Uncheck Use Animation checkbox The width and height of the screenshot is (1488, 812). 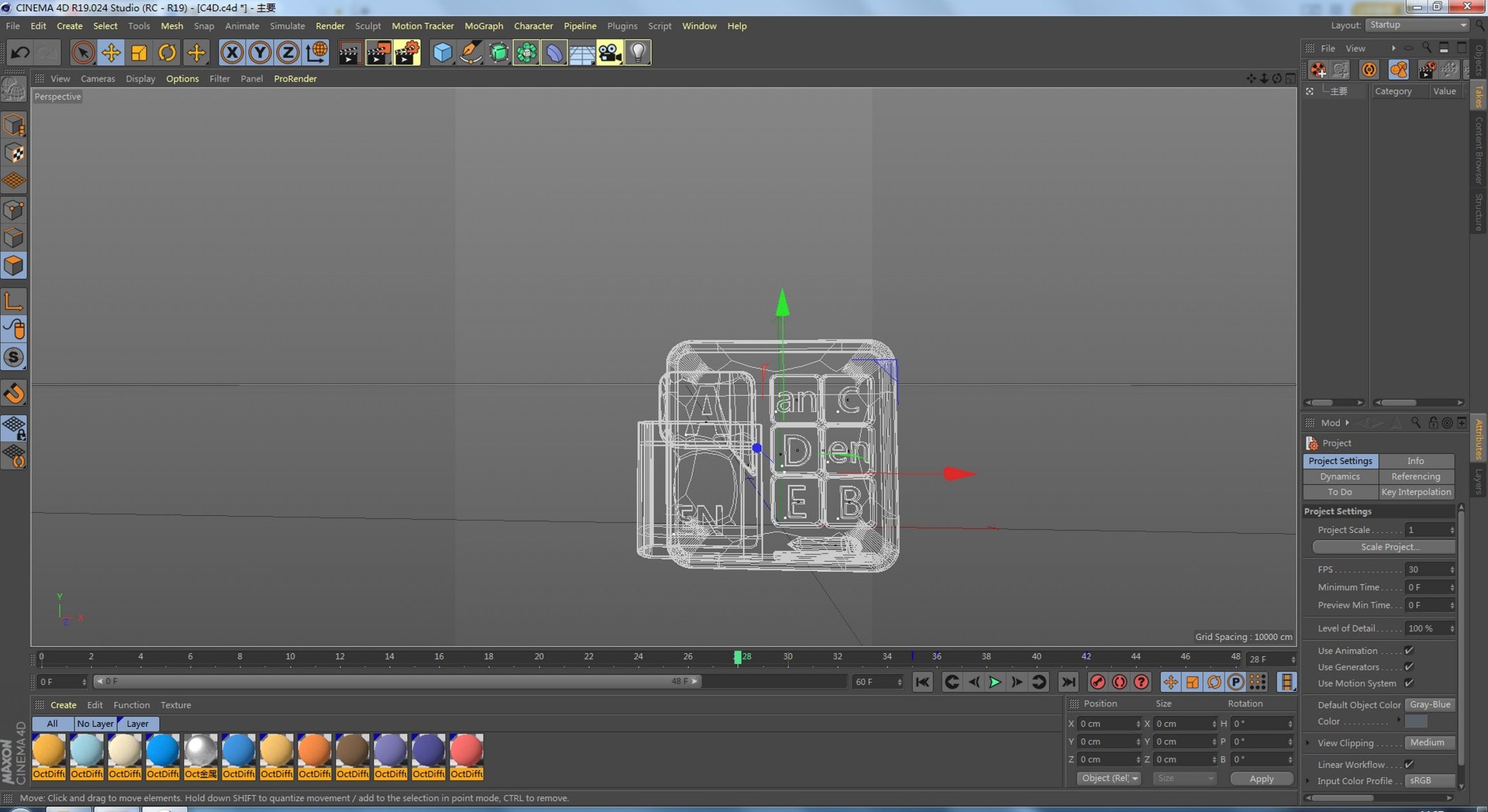click(1409, 651)
